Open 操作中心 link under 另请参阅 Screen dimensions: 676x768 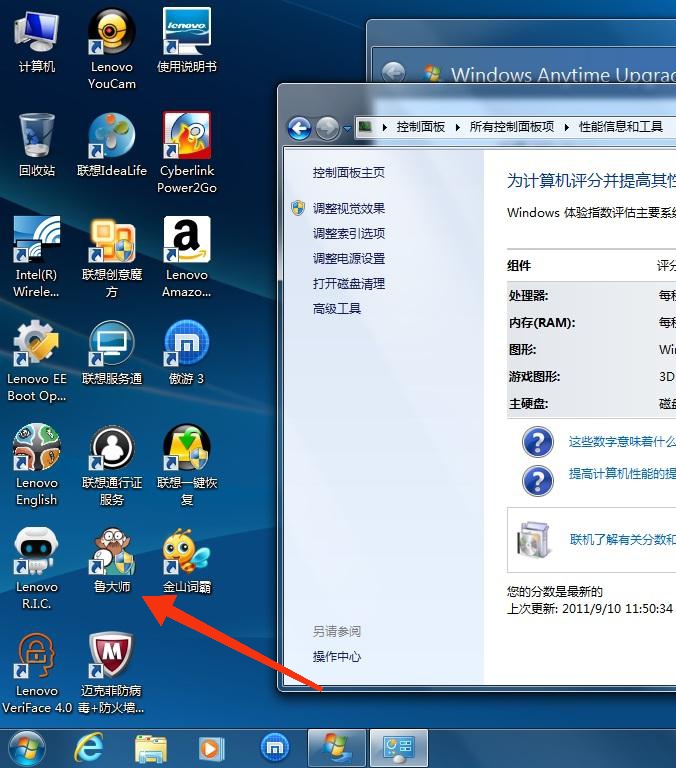click(337, 656)
